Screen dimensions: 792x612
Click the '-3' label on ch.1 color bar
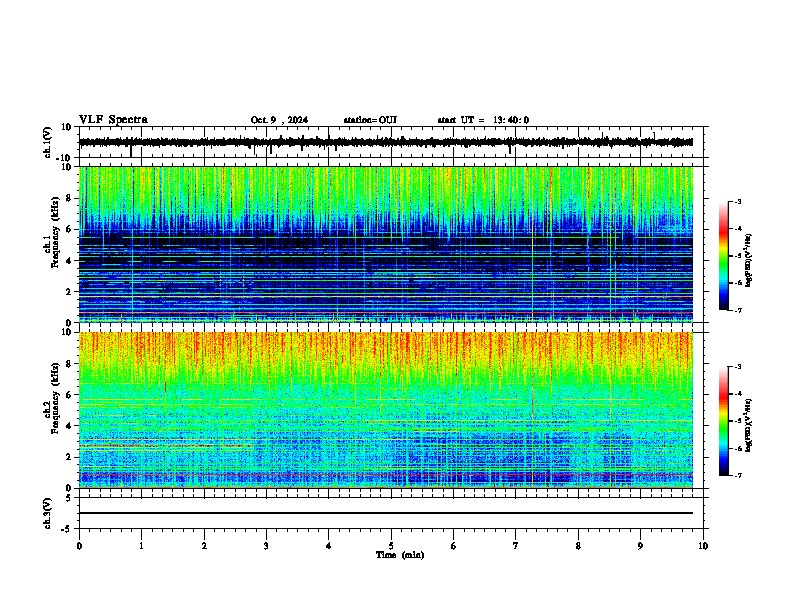(737, 201)
